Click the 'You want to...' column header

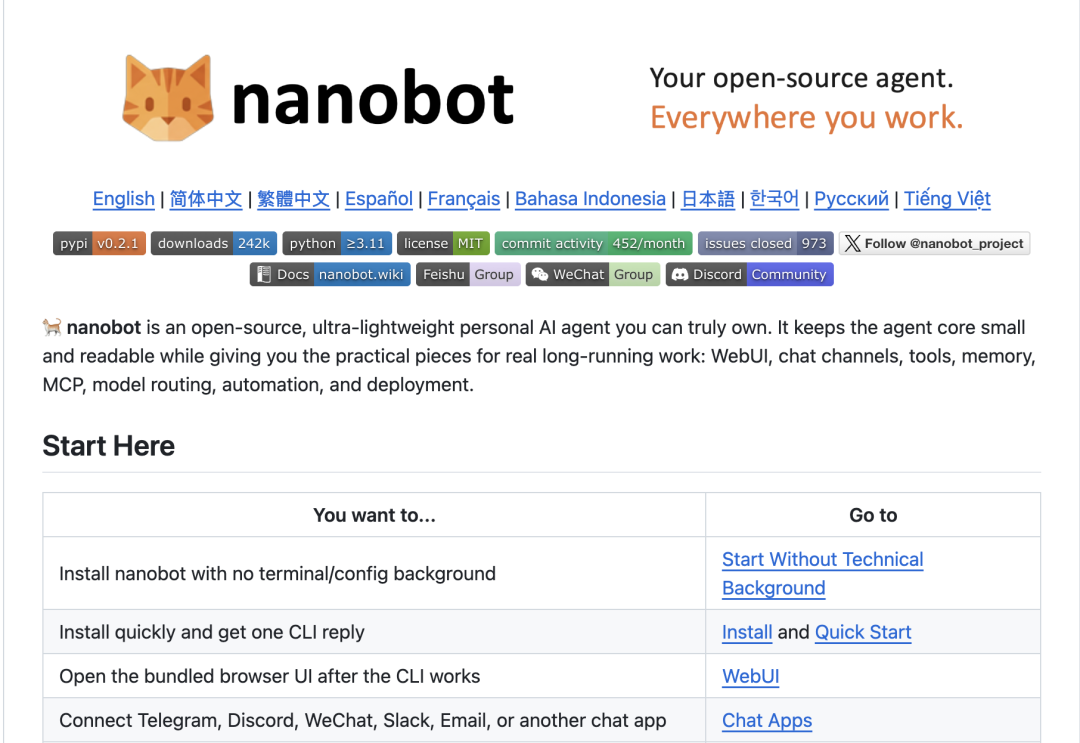(x=374, y=515)
